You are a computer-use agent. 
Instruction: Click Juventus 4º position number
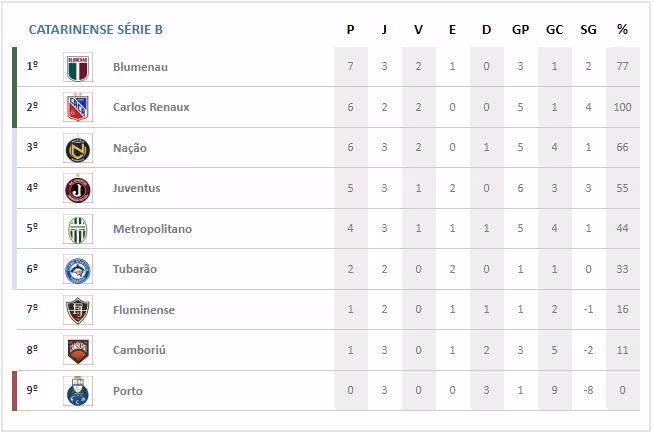pyautogui.click(x=32, y=188)
